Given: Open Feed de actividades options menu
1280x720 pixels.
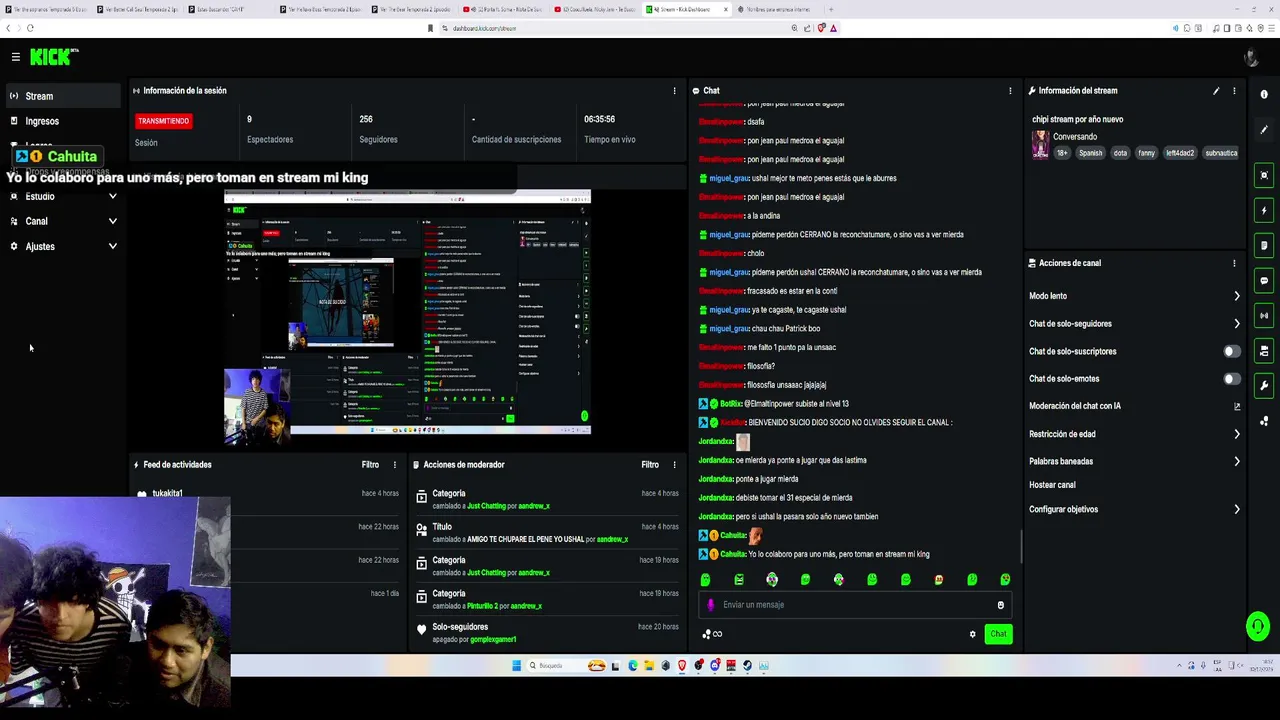Looking at the screenshot, I should [394, 465].
